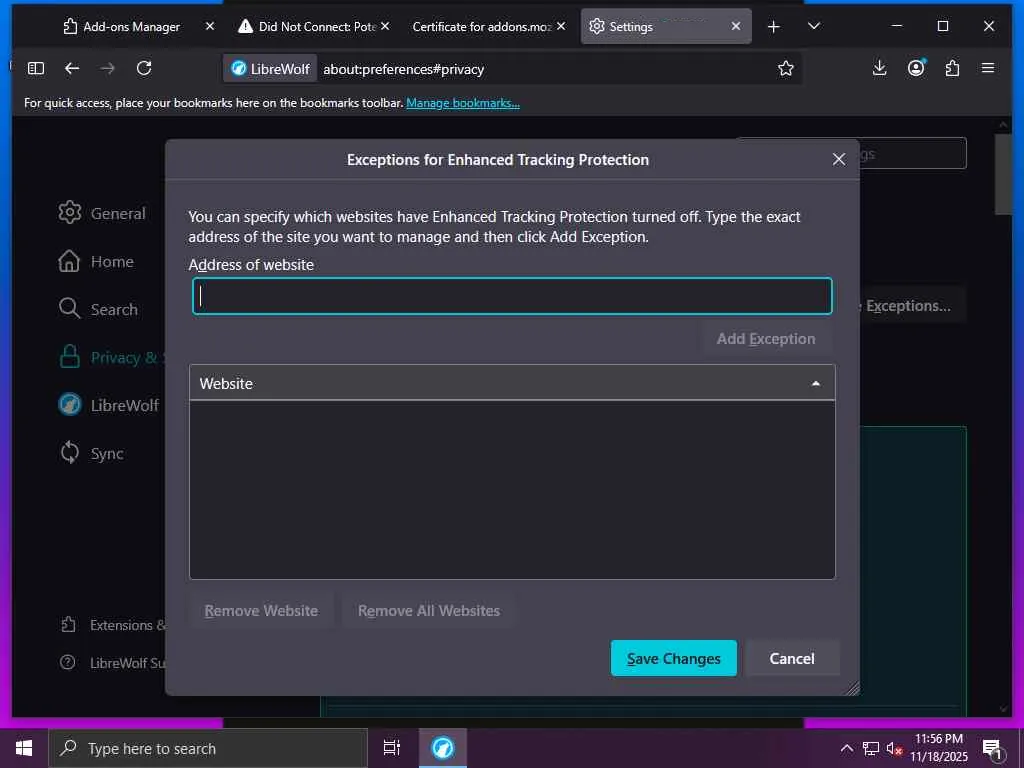Screen dimensions: 1024x768
Task: Go back using the back arrow
Action: pos(72,68)
